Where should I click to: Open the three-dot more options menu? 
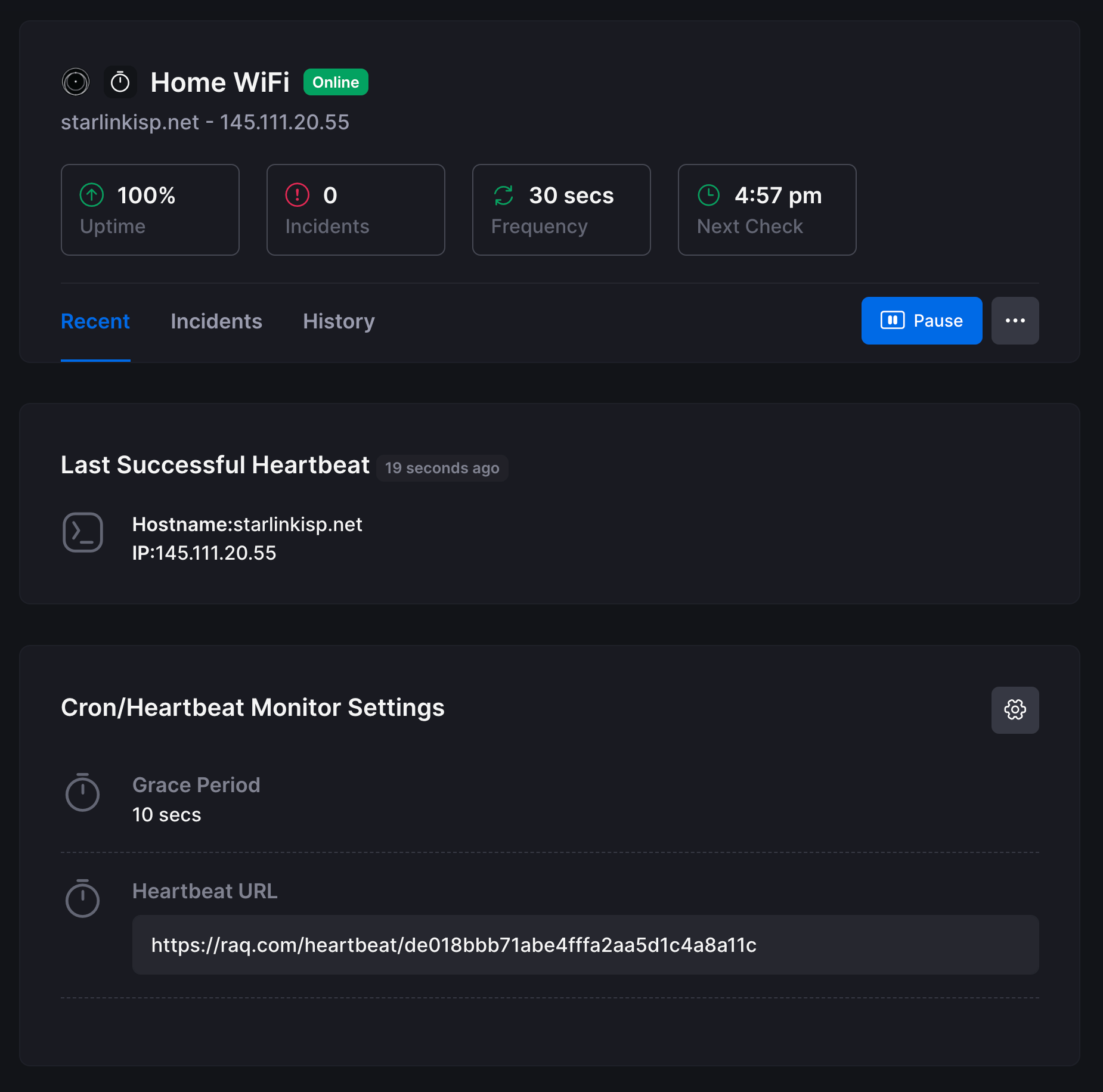[1015, 321]
